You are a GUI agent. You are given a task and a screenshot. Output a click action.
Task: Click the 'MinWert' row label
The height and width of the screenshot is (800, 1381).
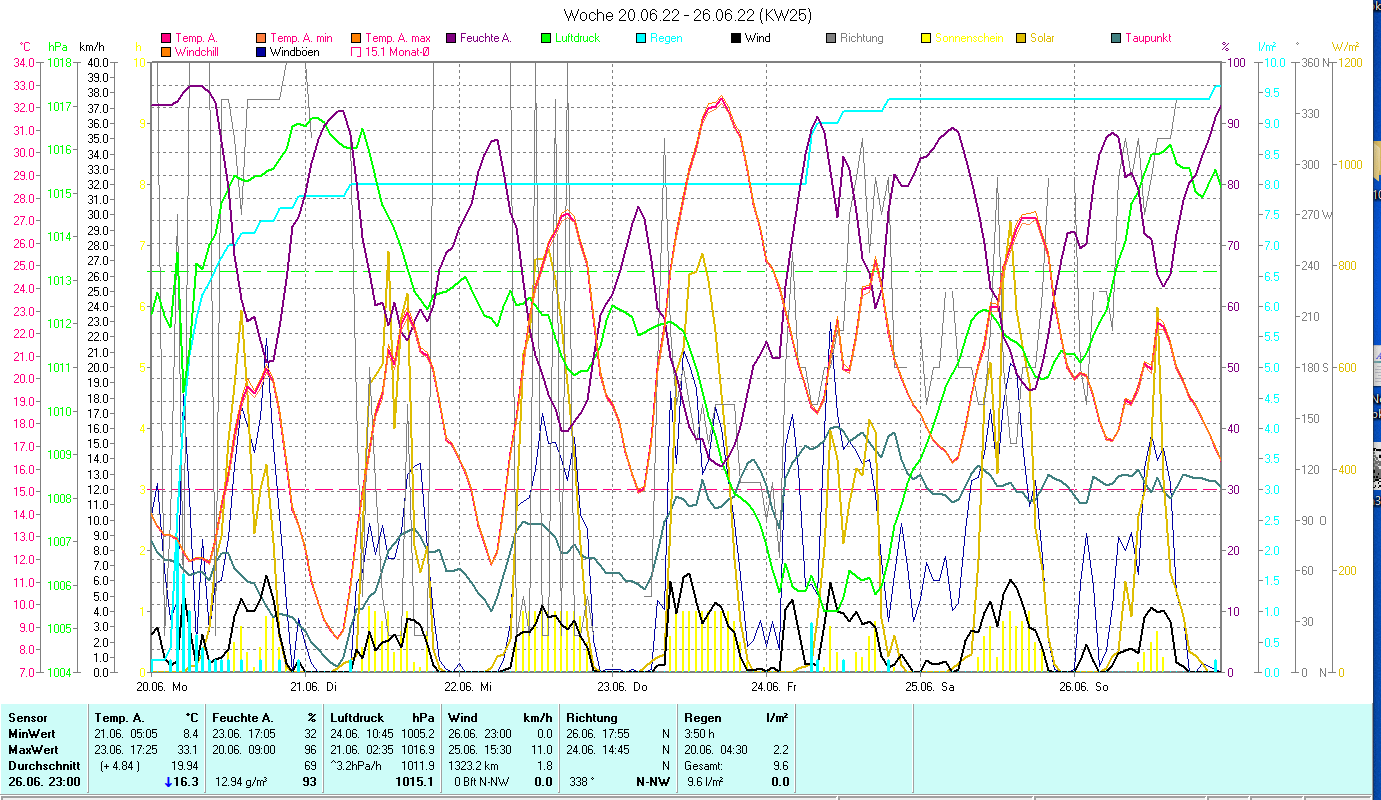tap(30, 734)
